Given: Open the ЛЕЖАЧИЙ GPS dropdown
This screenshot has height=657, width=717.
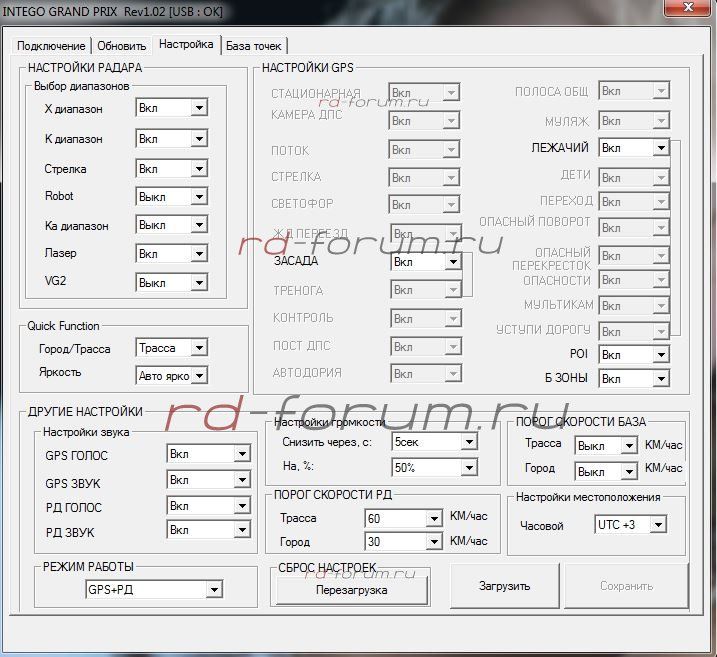Looking at the screenshot, I should coord(634,148).
